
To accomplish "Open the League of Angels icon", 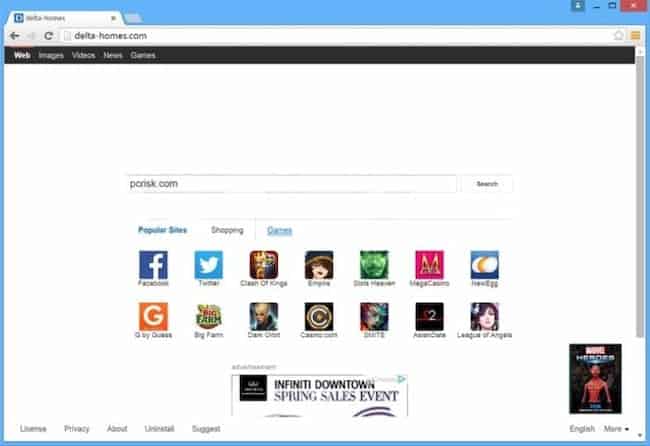I will [x=485, y=317].
